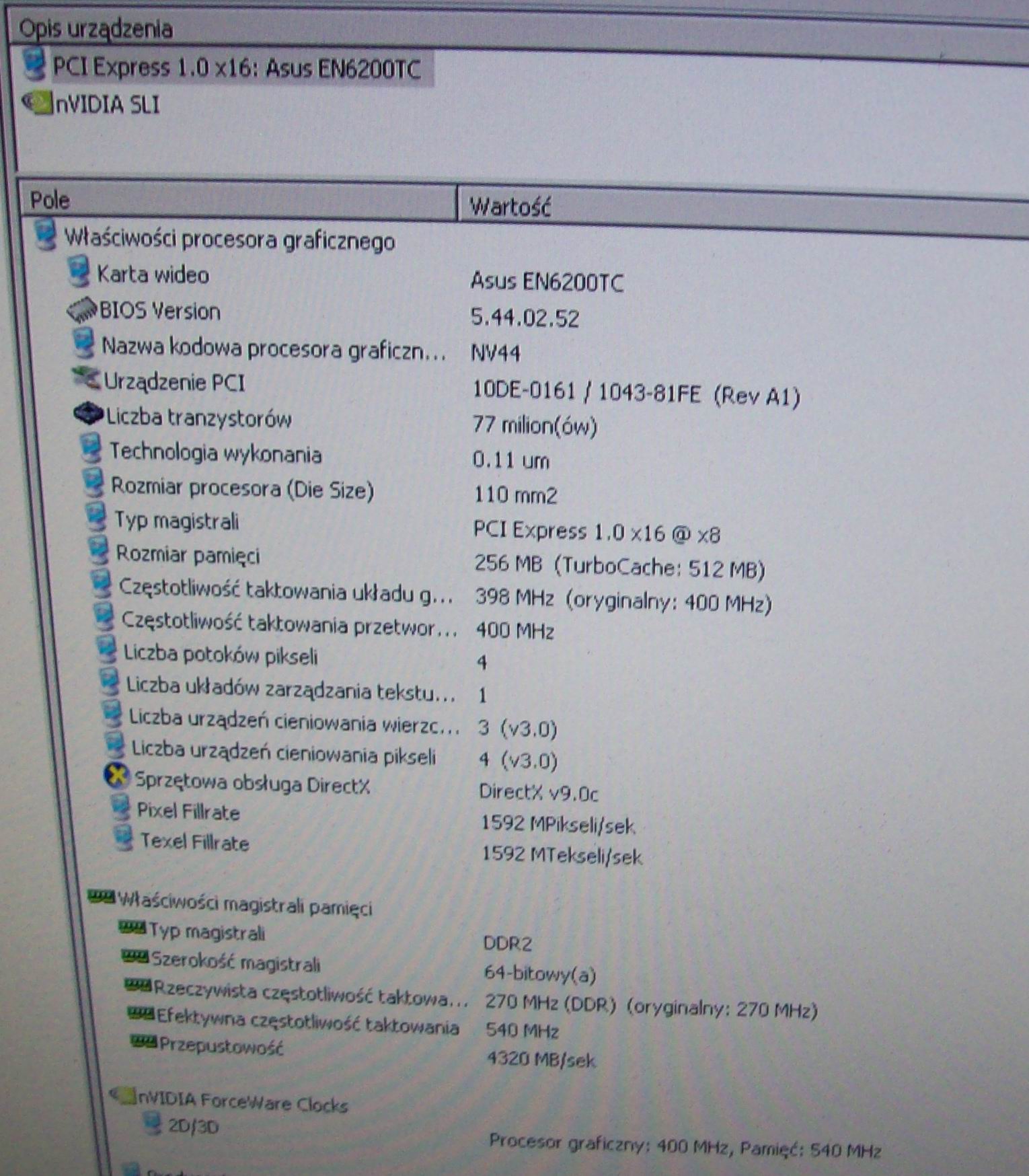The width and height of the screenshot is (1029, 1176).
Task: Select value 256 MB (TurboCache: 512 MB)
Action: click(620, 566)
